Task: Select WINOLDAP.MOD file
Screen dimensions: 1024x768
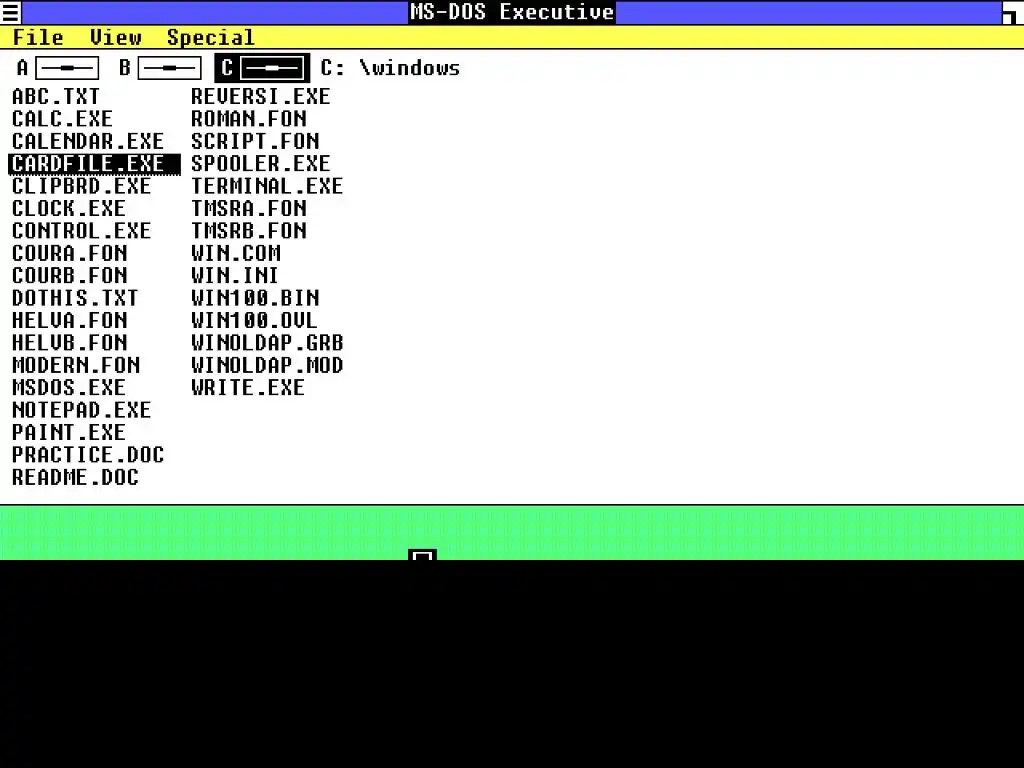Action: pyautogui.click(x=267, y=365)
